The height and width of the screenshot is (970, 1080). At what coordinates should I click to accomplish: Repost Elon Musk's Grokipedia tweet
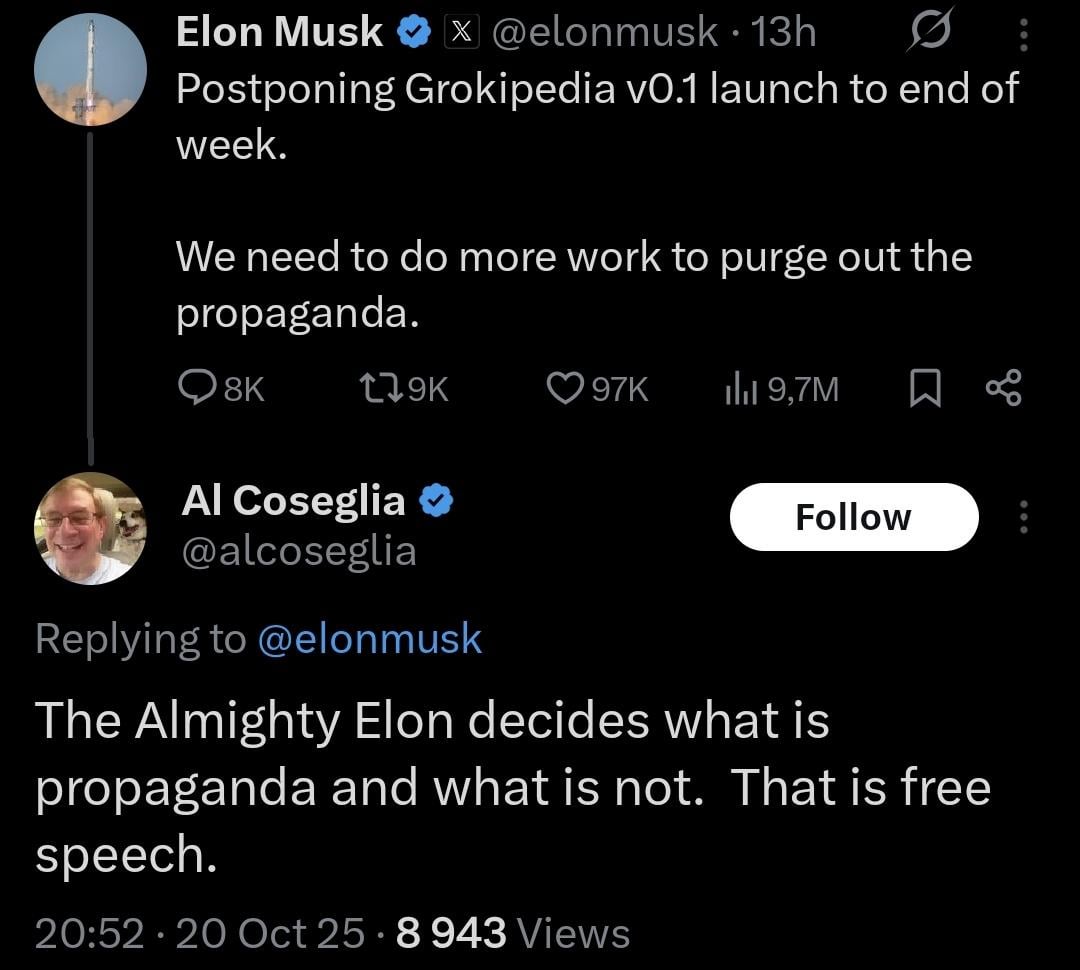[x=376, y=387]
